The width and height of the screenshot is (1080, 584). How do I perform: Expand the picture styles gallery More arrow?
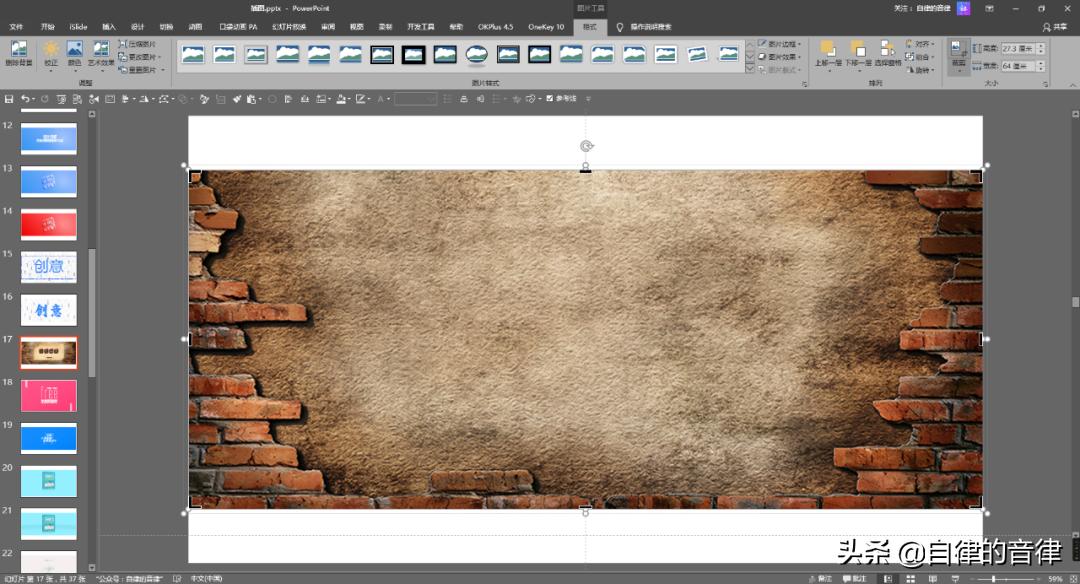tap(750, 68)
